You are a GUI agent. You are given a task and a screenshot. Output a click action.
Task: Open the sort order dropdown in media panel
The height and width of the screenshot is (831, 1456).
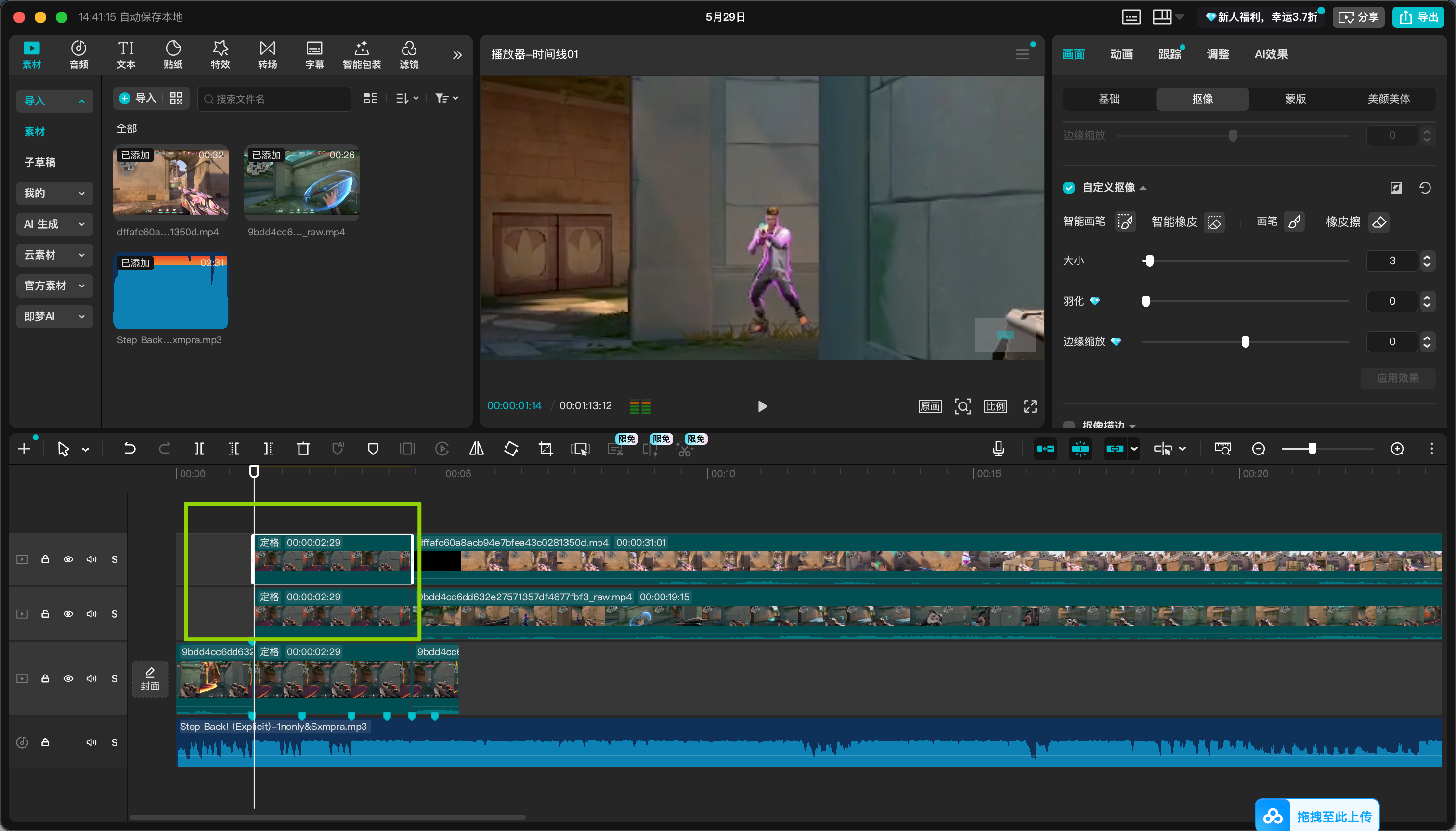coord(407,98)
